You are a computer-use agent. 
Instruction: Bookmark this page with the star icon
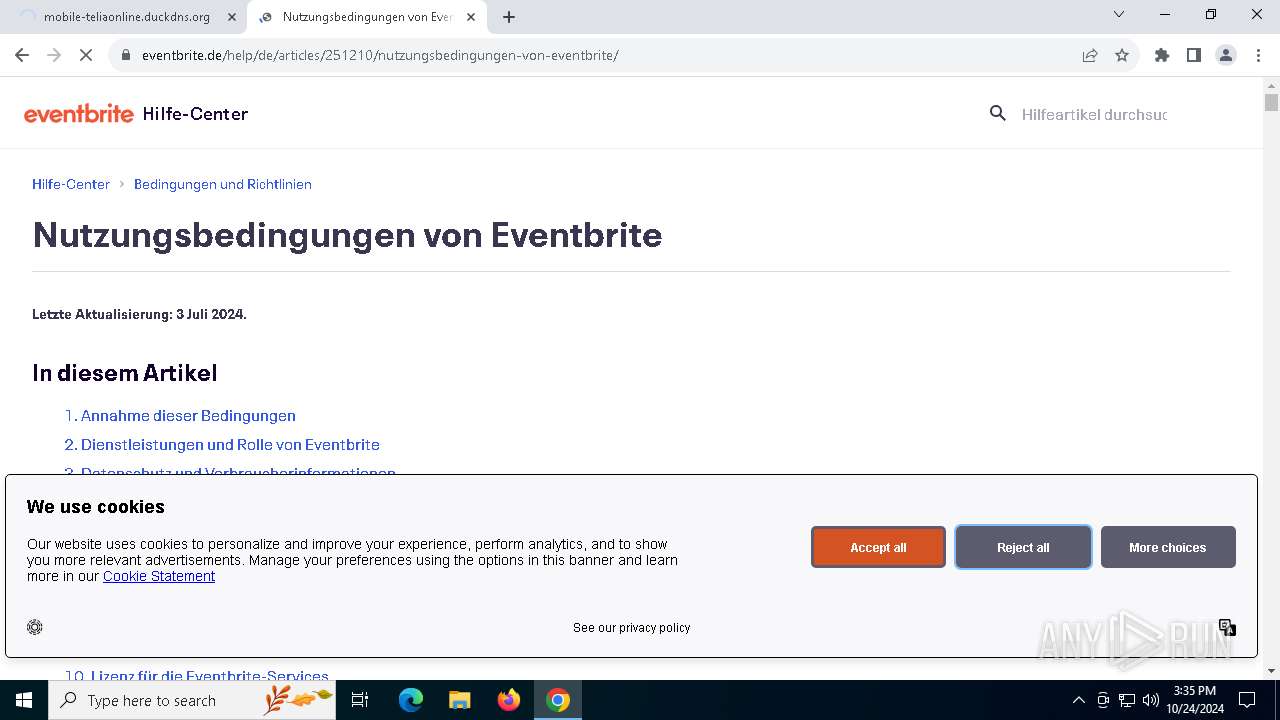[x=1122, y=55]
